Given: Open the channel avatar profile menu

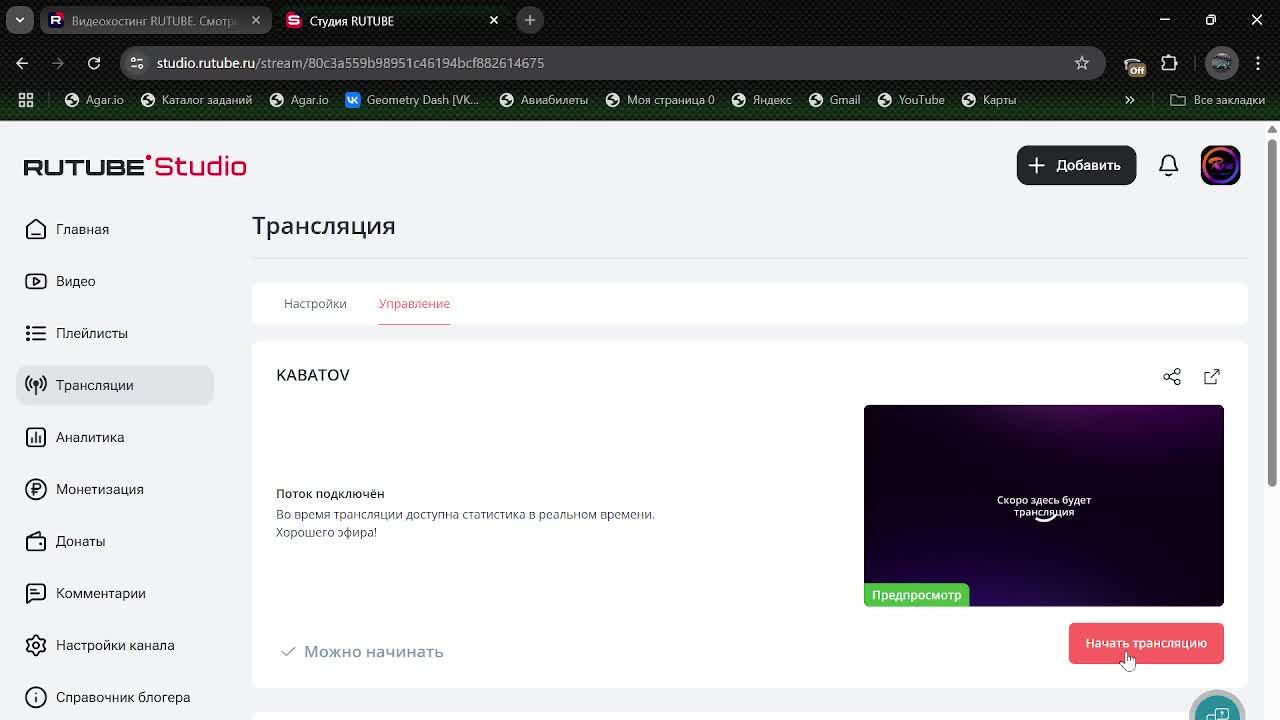Looking at the screenshot, I should point(1220,165).
